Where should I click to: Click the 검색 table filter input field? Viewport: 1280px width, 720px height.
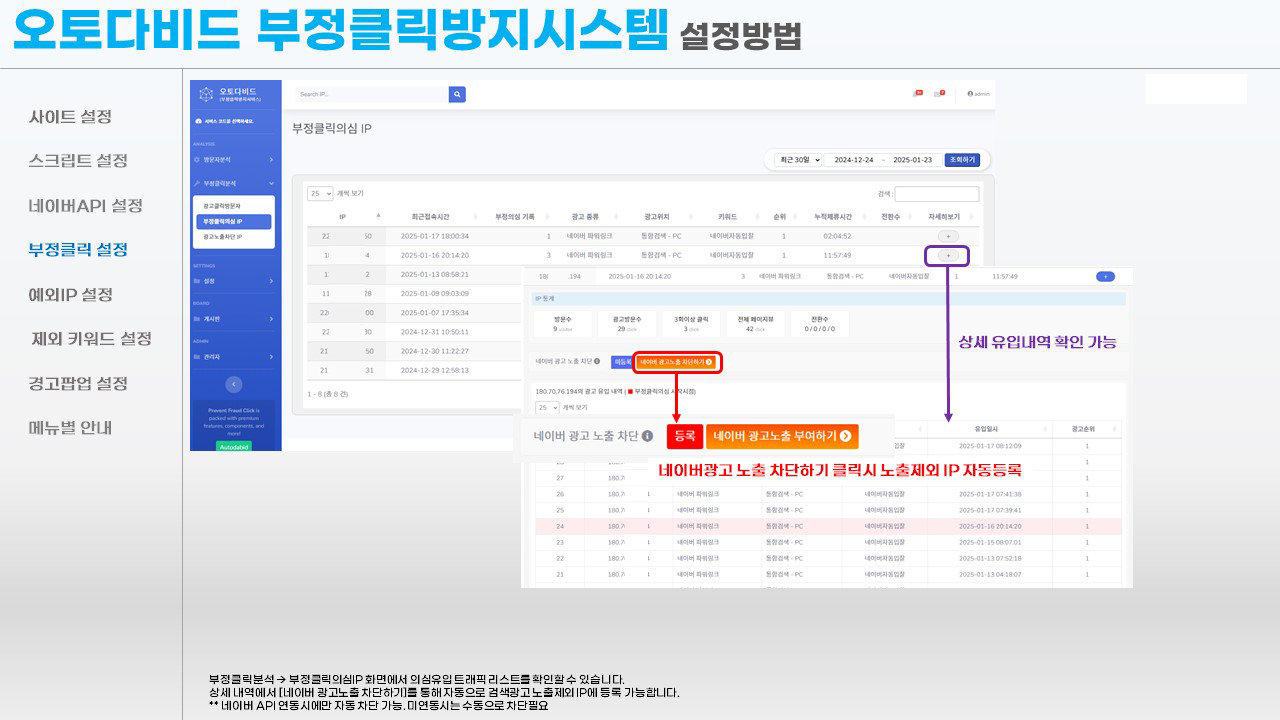point(936,194)
